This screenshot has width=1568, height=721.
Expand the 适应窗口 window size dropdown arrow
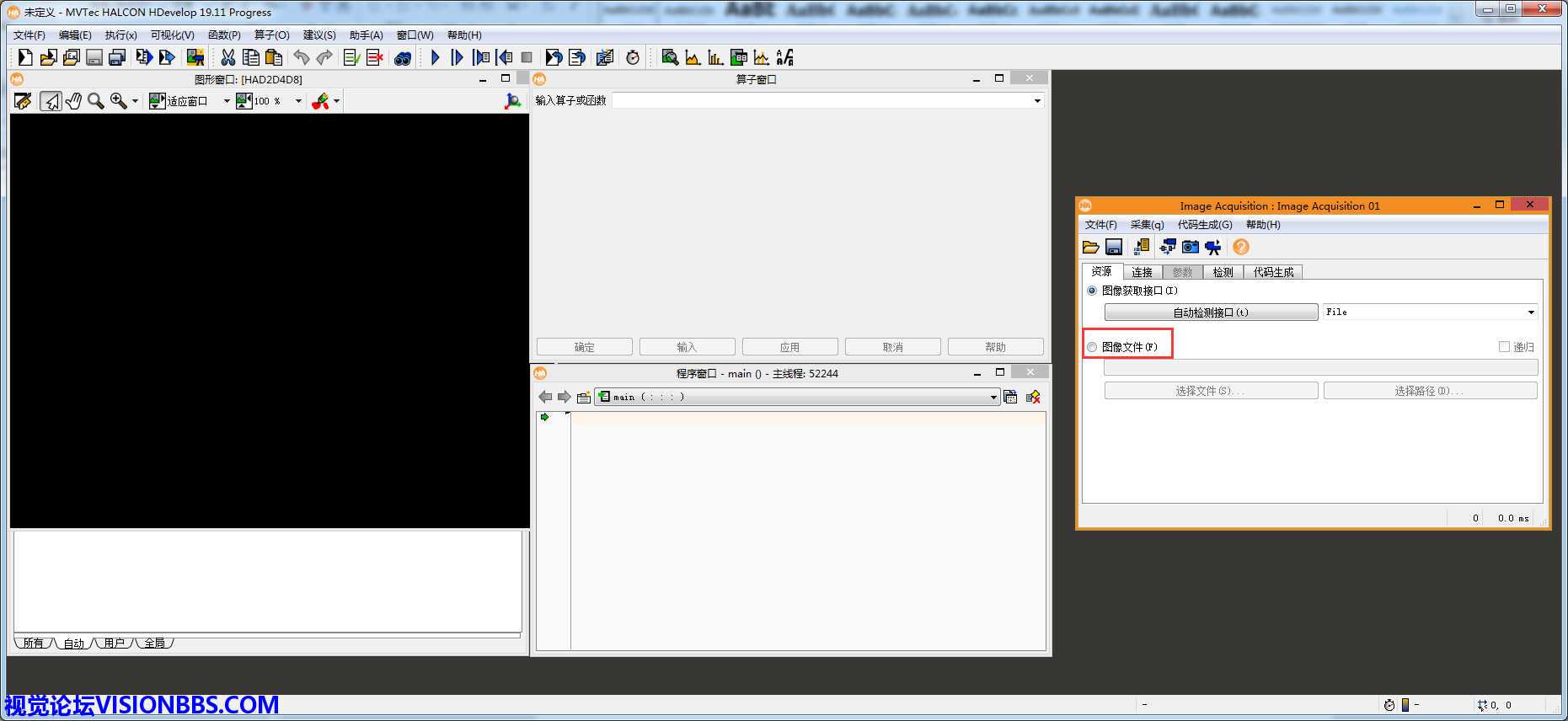[x=227, y=101]
